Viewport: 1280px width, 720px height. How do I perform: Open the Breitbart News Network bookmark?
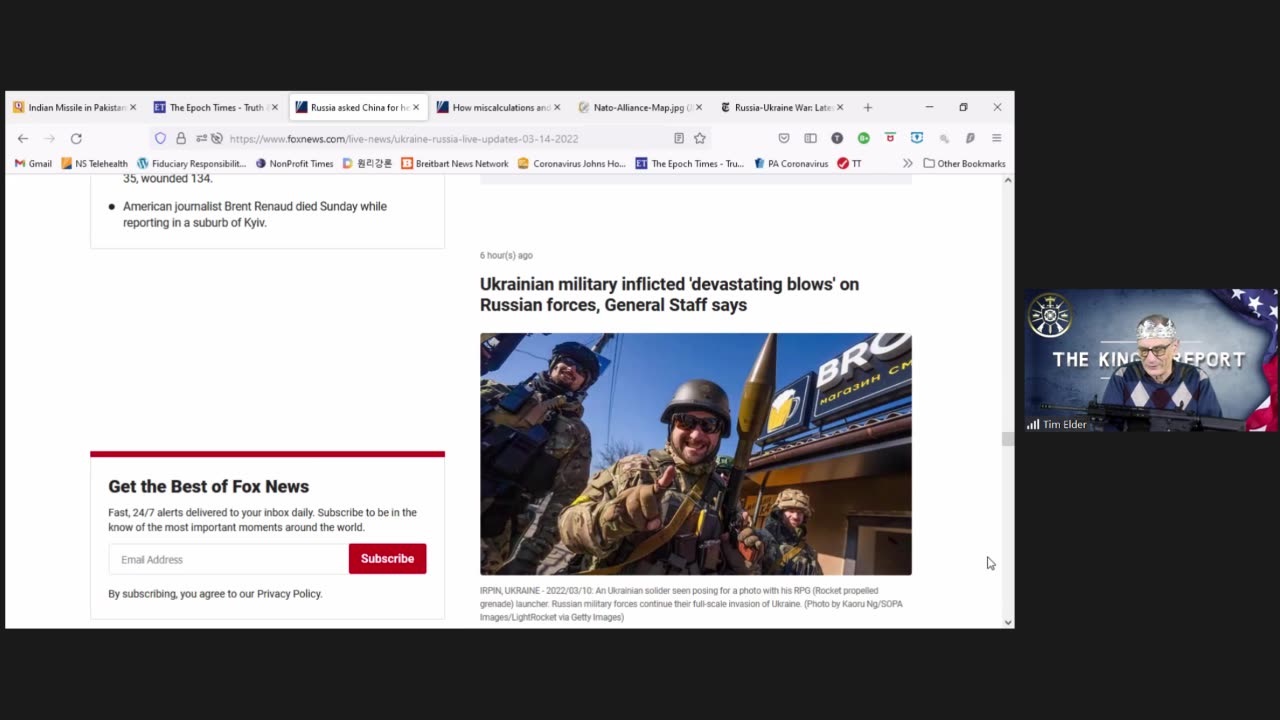pyautogui.click(x=455, y=164)
